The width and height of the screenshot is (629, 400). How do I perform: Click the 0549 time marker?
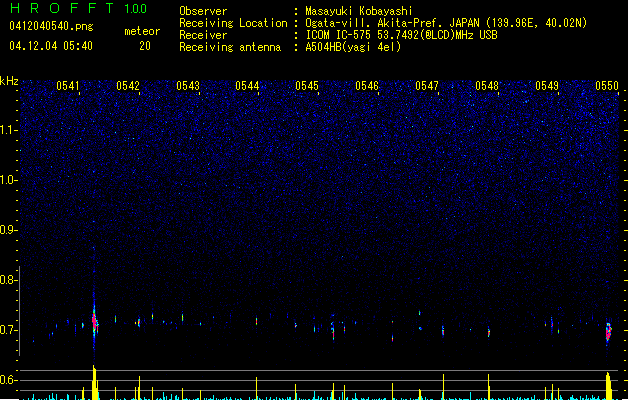point(547,86)
